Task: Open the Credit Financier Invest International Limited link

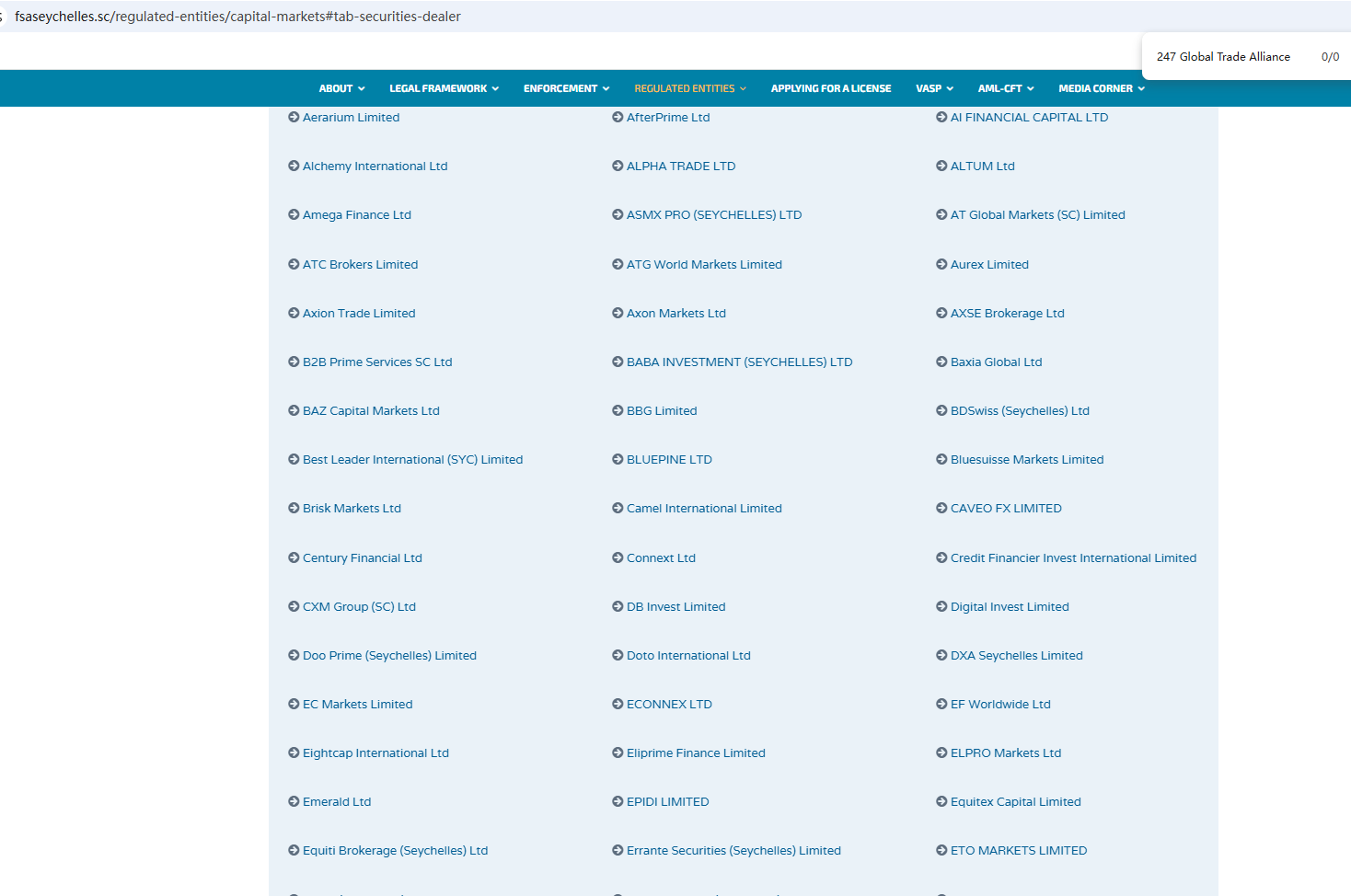Action: [x=1074, y=557]
